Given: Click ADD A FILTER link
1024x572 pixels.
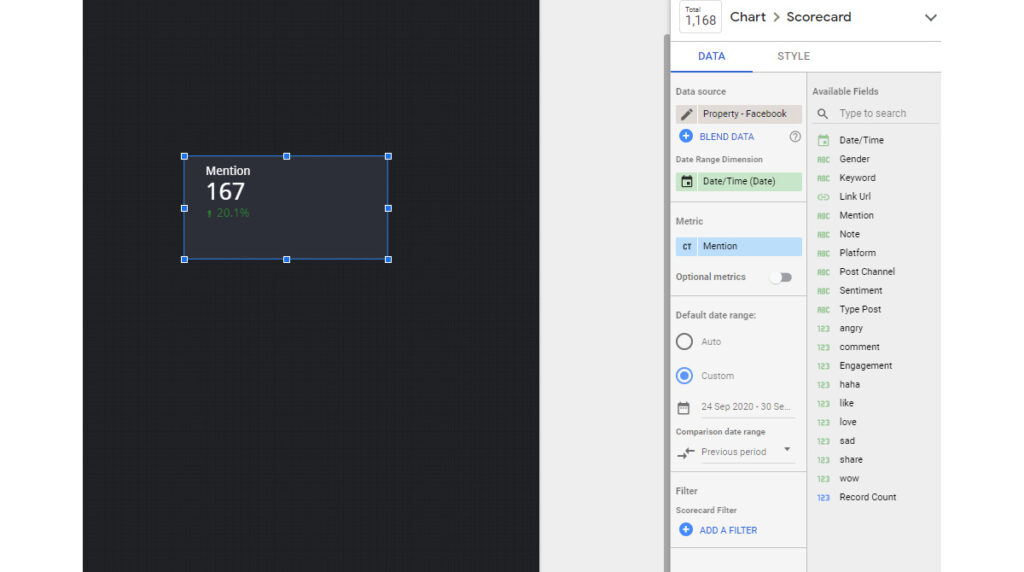Looking at the screenshot, I should click(728, 530).
